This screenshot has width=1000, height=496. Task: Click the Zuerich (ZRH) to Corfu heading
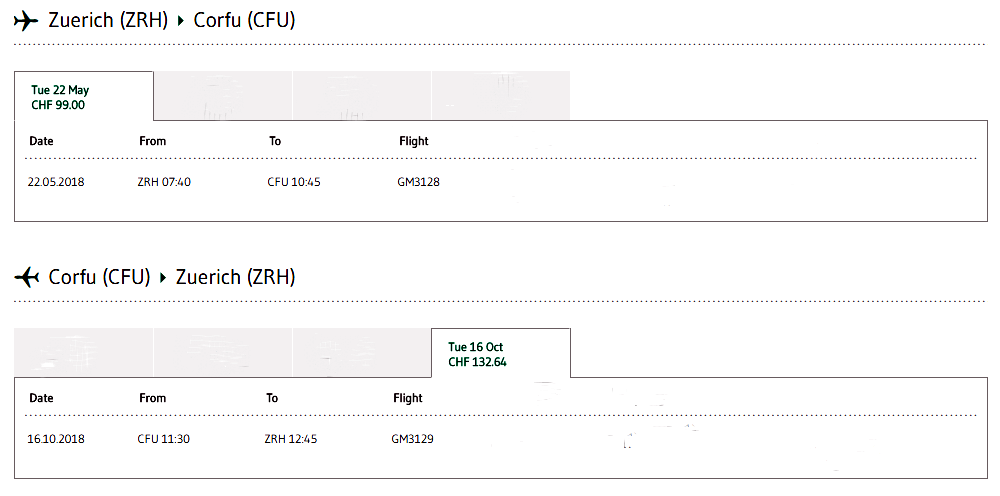[172, 21]
